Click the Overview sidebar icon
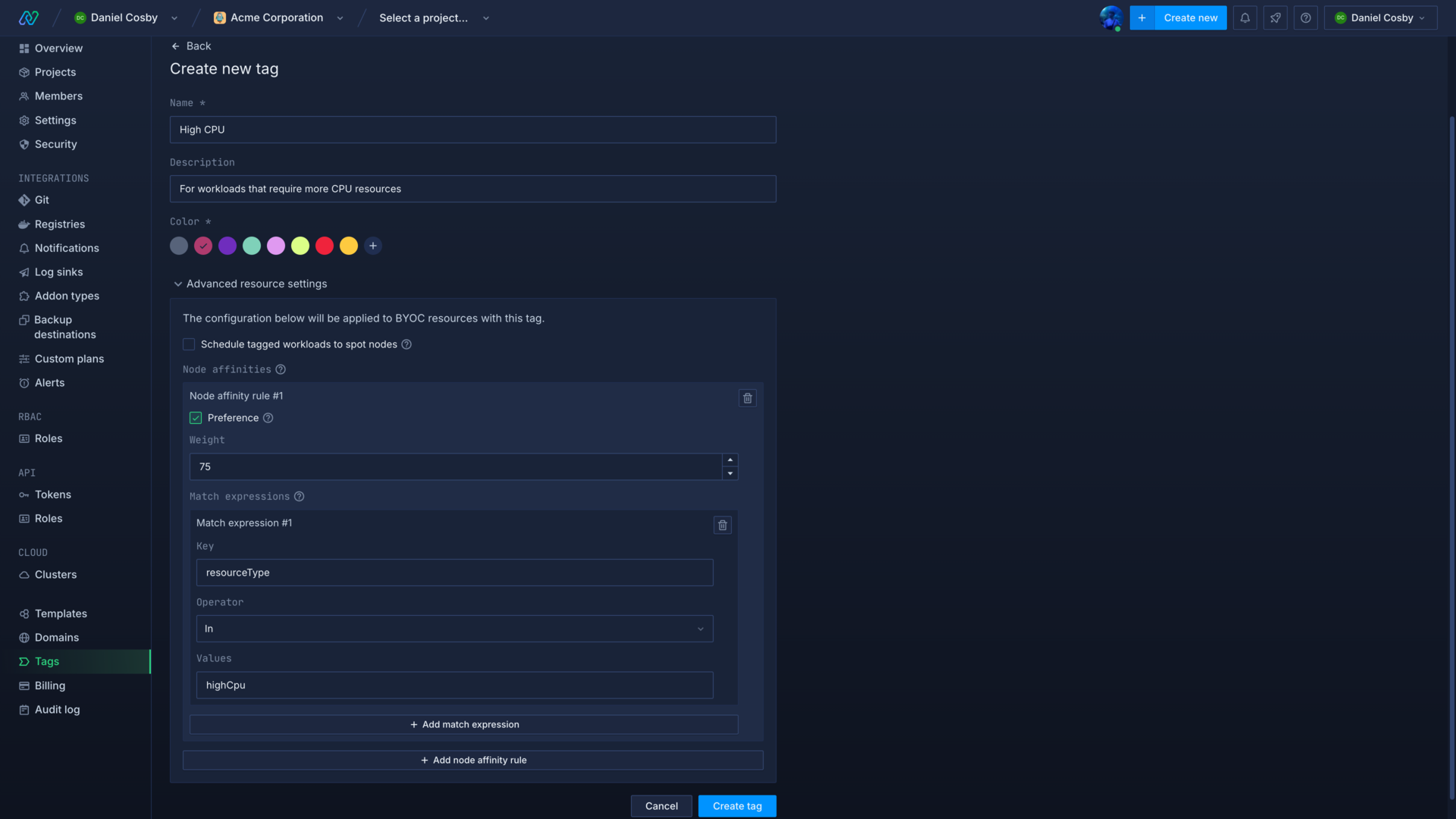This screenshot has height=819, width=1456. pos(24,49)
